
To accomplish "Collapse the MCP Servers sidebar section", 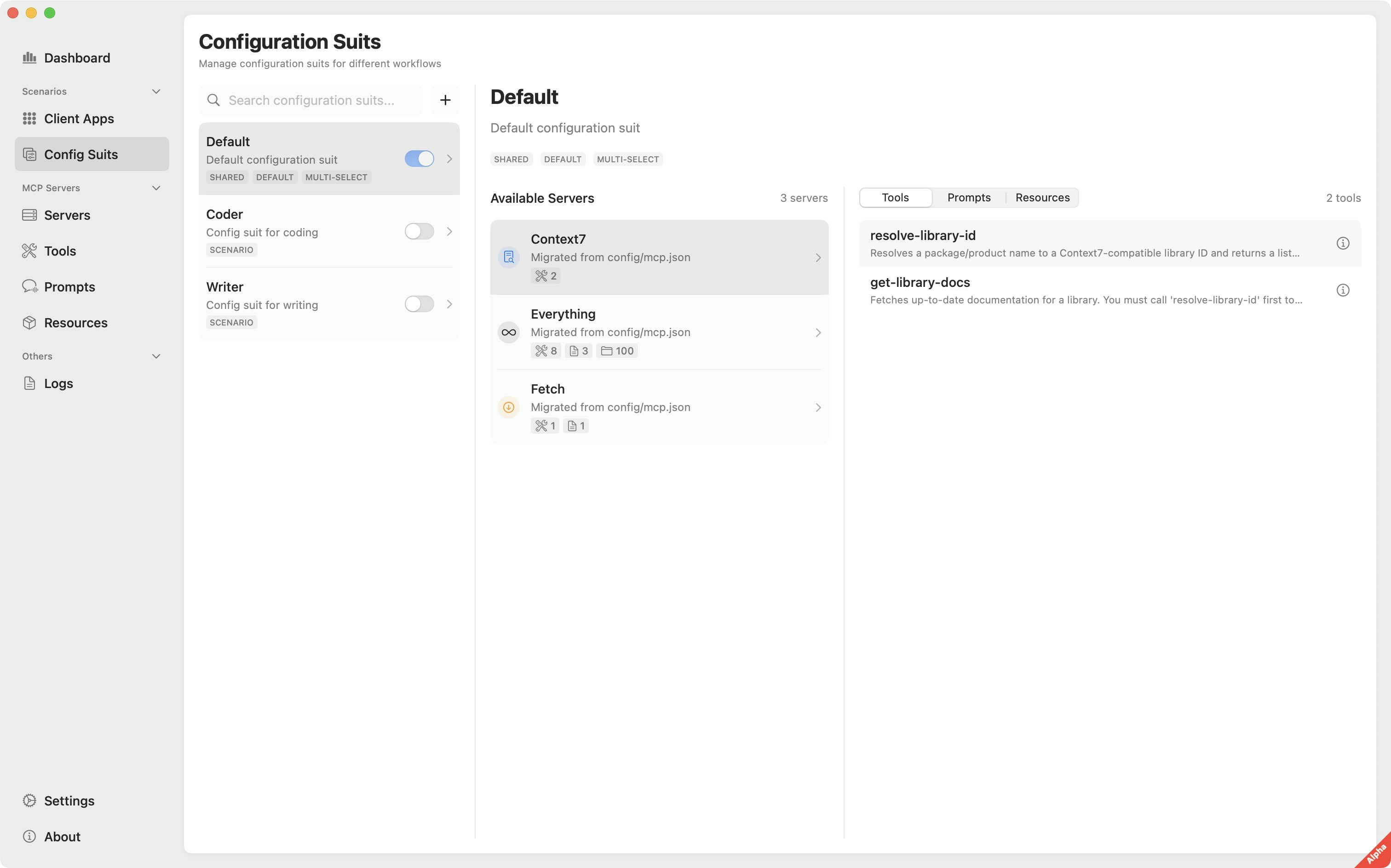I will point(155,188).
